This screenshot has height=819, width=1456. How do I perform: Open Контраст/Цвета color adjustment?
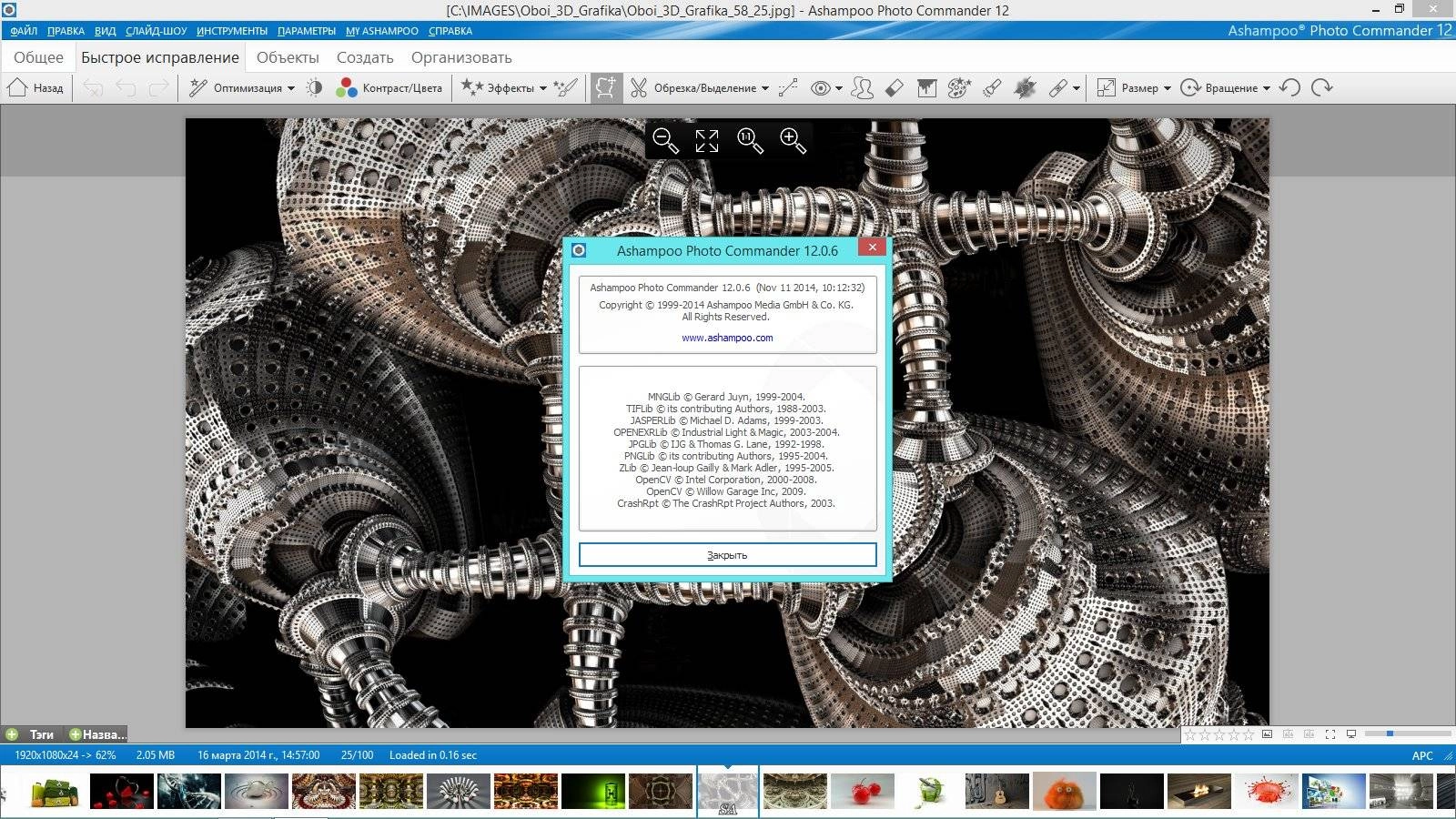click(x=389, y=88)
